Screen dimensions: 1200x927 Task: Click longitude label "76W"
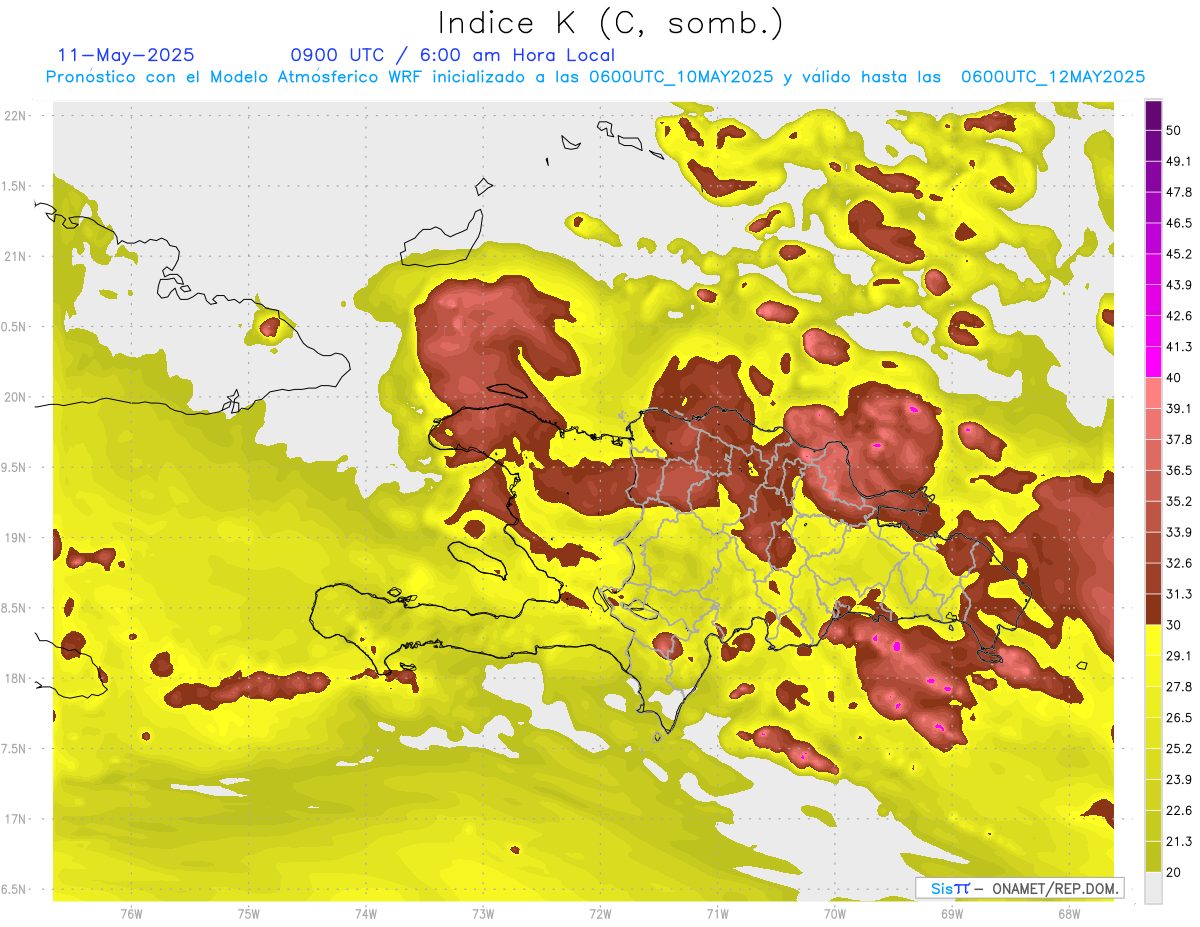(x=131, y=913)
